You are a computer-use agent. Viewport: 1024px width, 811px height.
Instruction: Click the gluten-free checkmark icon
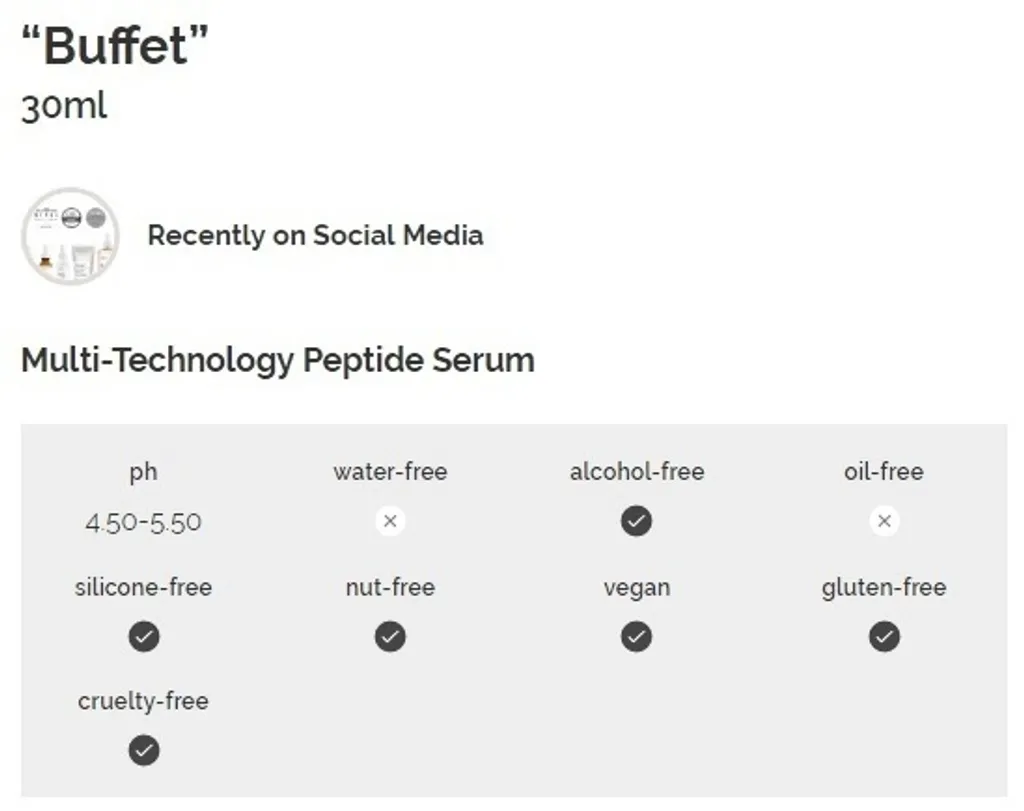884,636
